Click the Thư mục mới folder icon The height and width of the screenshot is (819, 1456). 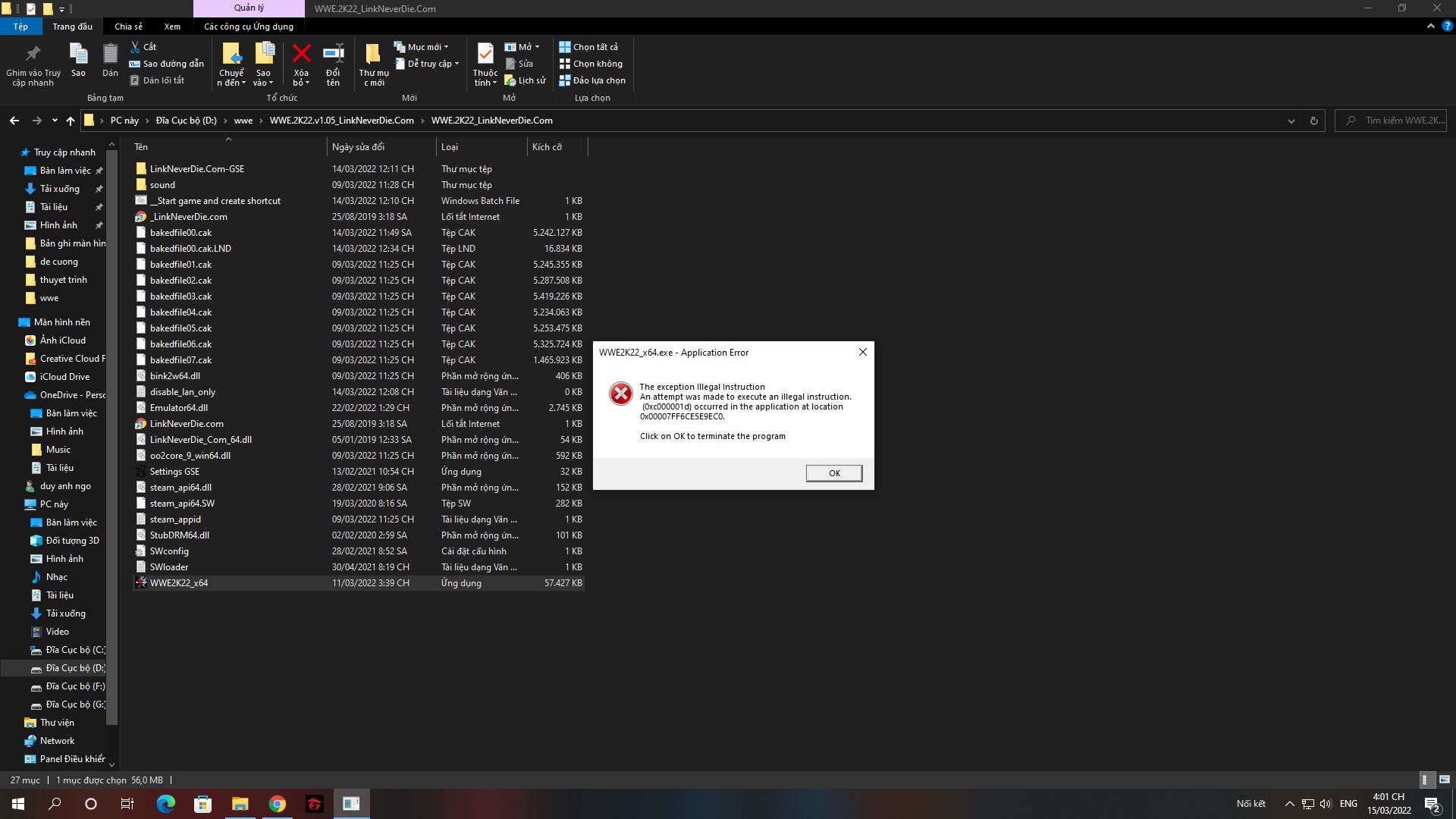tap(373, 54)
